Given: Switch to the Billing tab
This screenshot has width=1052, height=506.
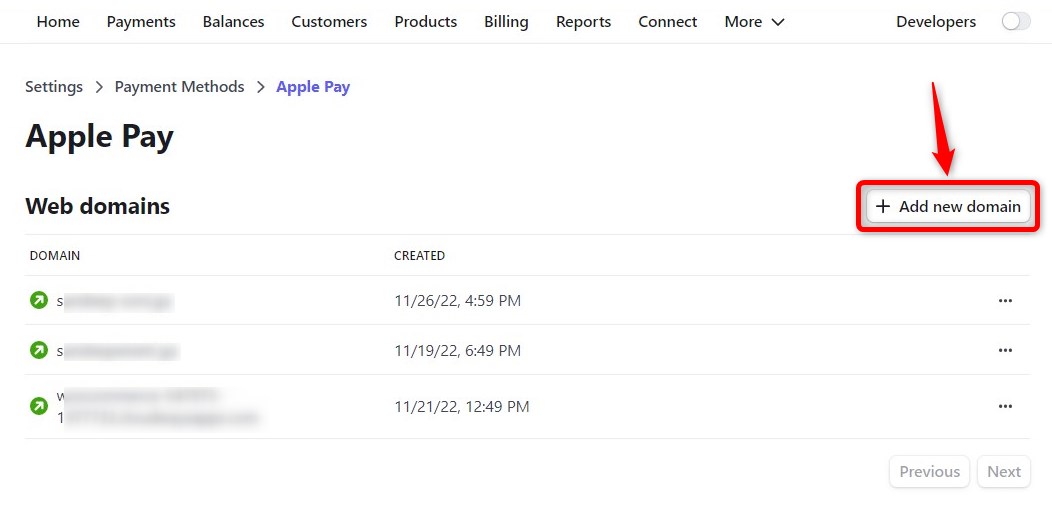Looking at the screenshot, I should coord(506,21).
